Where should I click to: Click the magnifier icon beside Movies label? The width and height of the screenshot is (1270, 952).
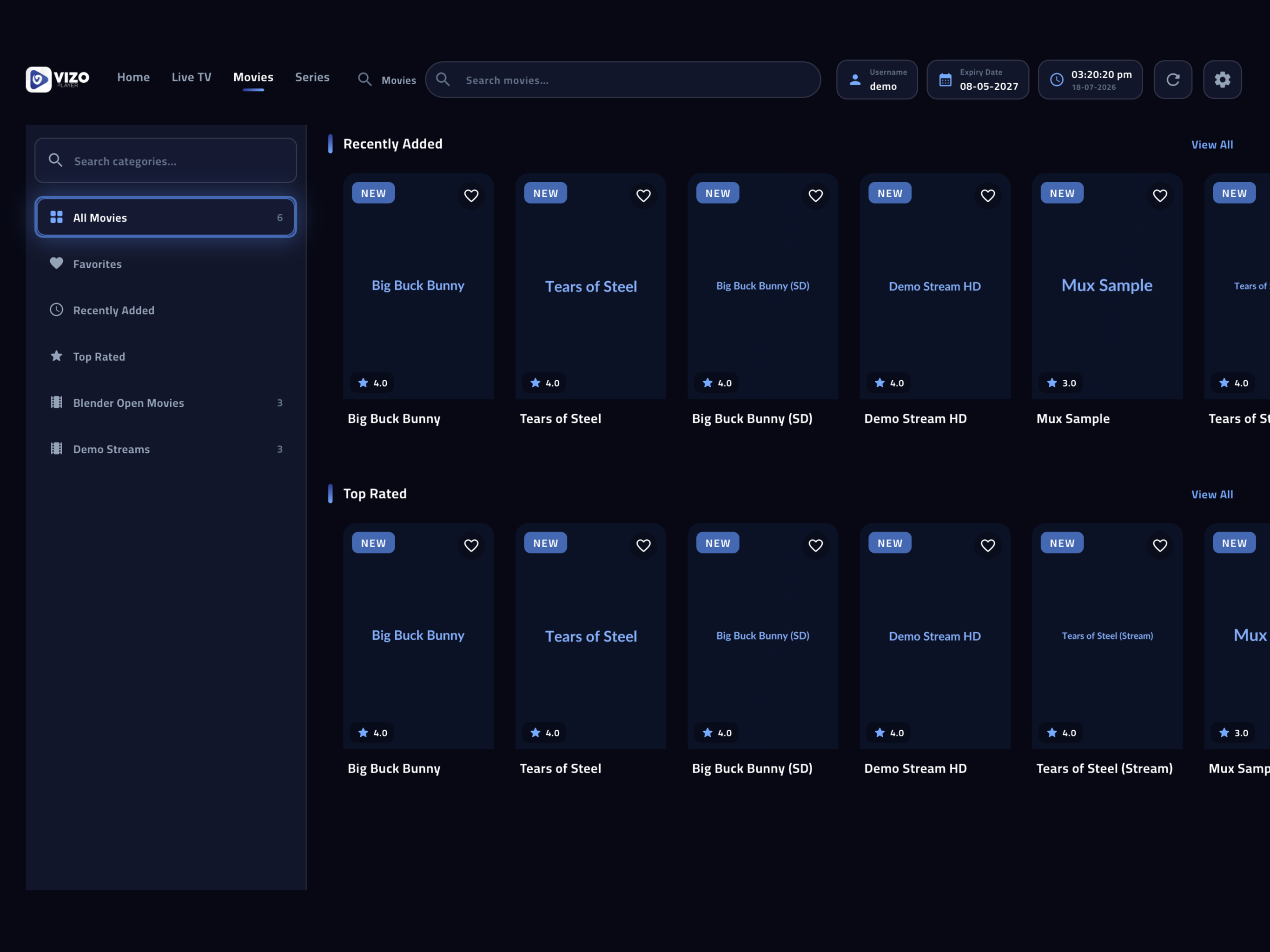pos(364,79)
